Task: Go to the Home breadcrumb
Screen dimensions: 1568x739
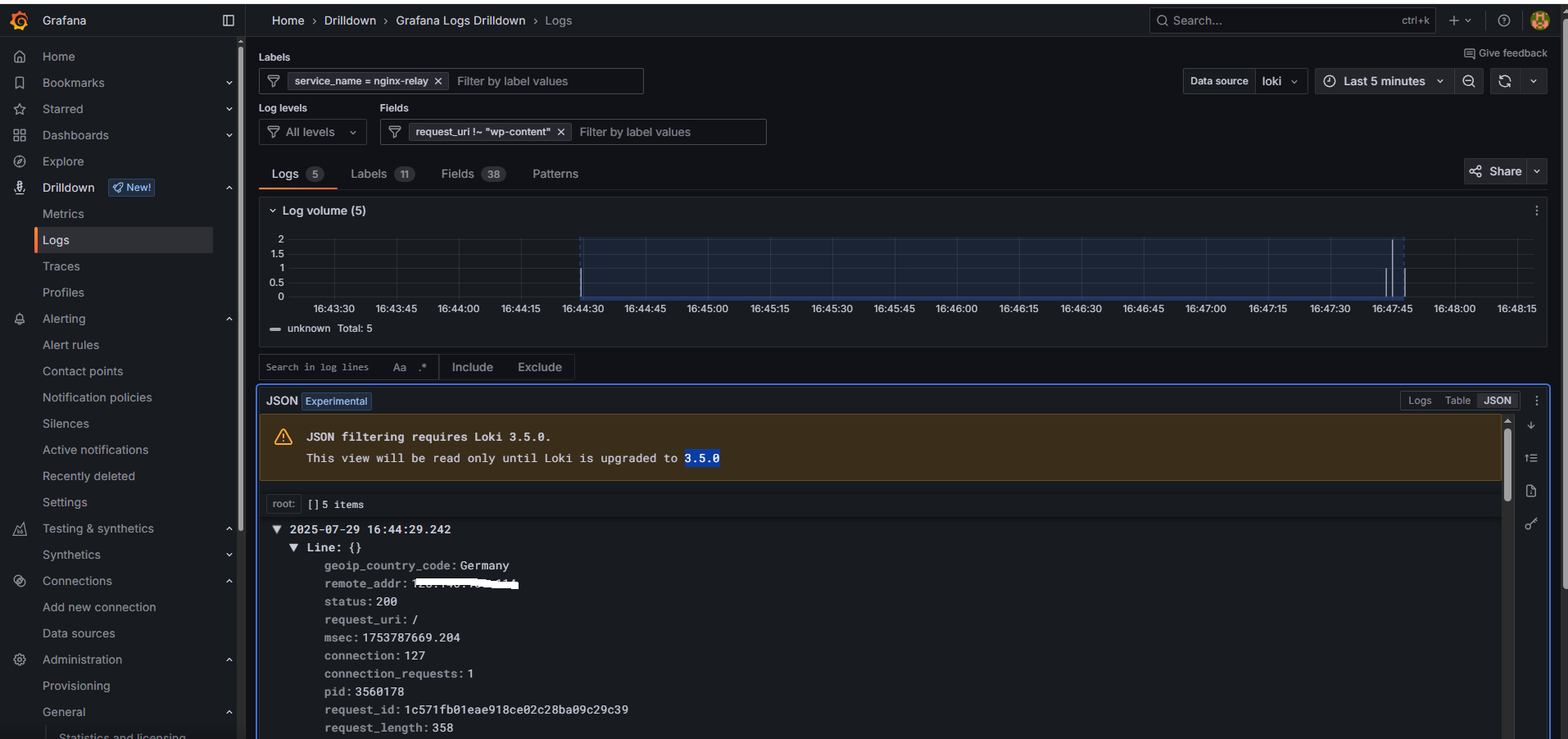Action: pos(288,20)
